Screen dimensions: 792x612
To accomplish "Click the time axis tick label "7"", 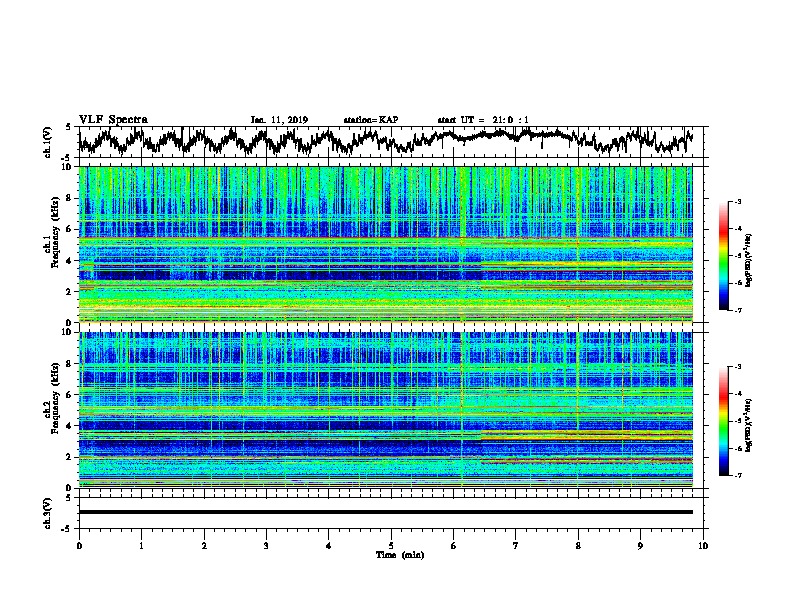I will tap(516, 545).
